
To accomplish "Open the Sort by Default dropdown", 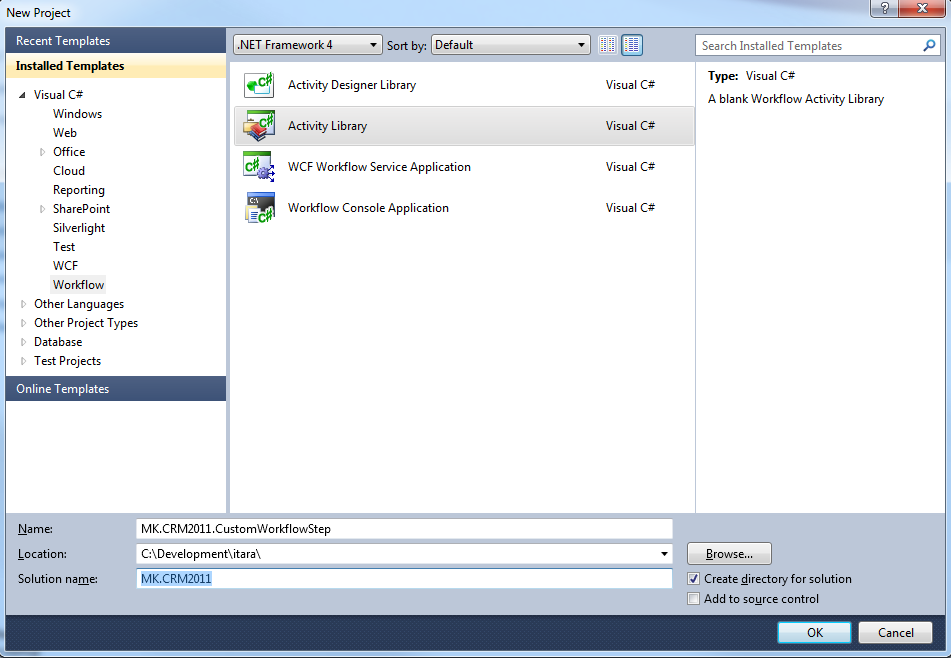I will (x=511, y=45).
